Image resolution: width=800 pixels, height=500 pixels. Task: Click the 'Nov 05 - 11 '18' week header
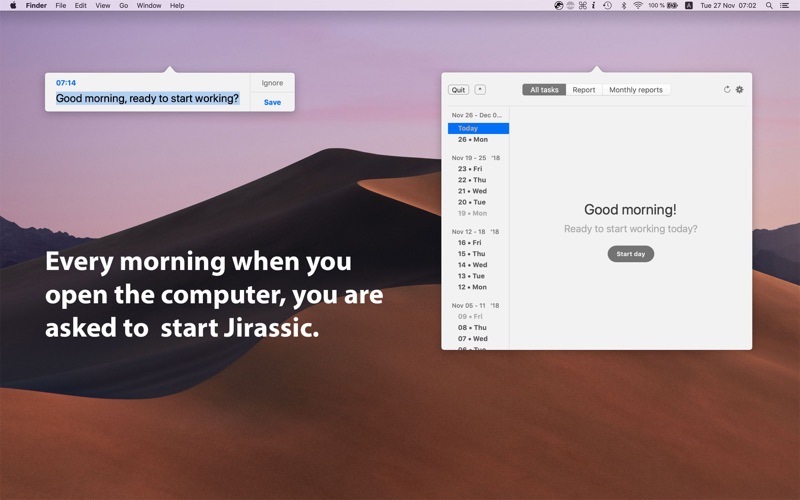click(x=475, y=306)
